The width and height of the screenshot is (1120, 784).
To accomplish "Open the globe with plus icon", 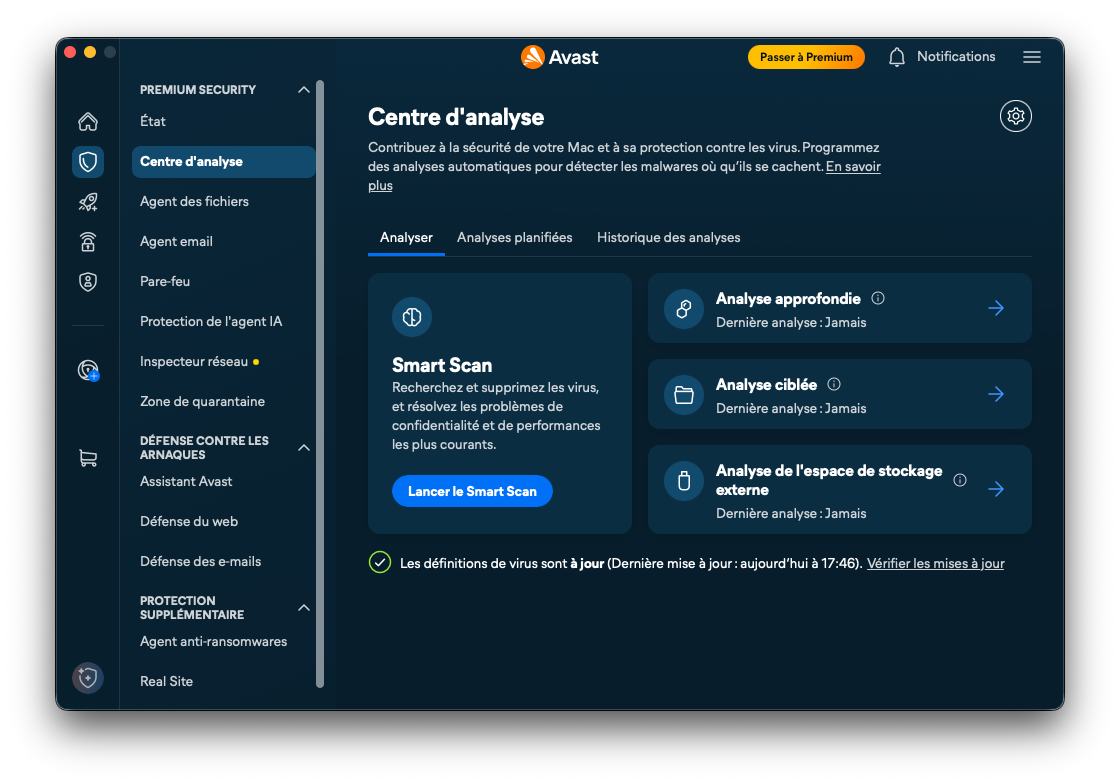I will pyautogui.click(x=88, y=370).
